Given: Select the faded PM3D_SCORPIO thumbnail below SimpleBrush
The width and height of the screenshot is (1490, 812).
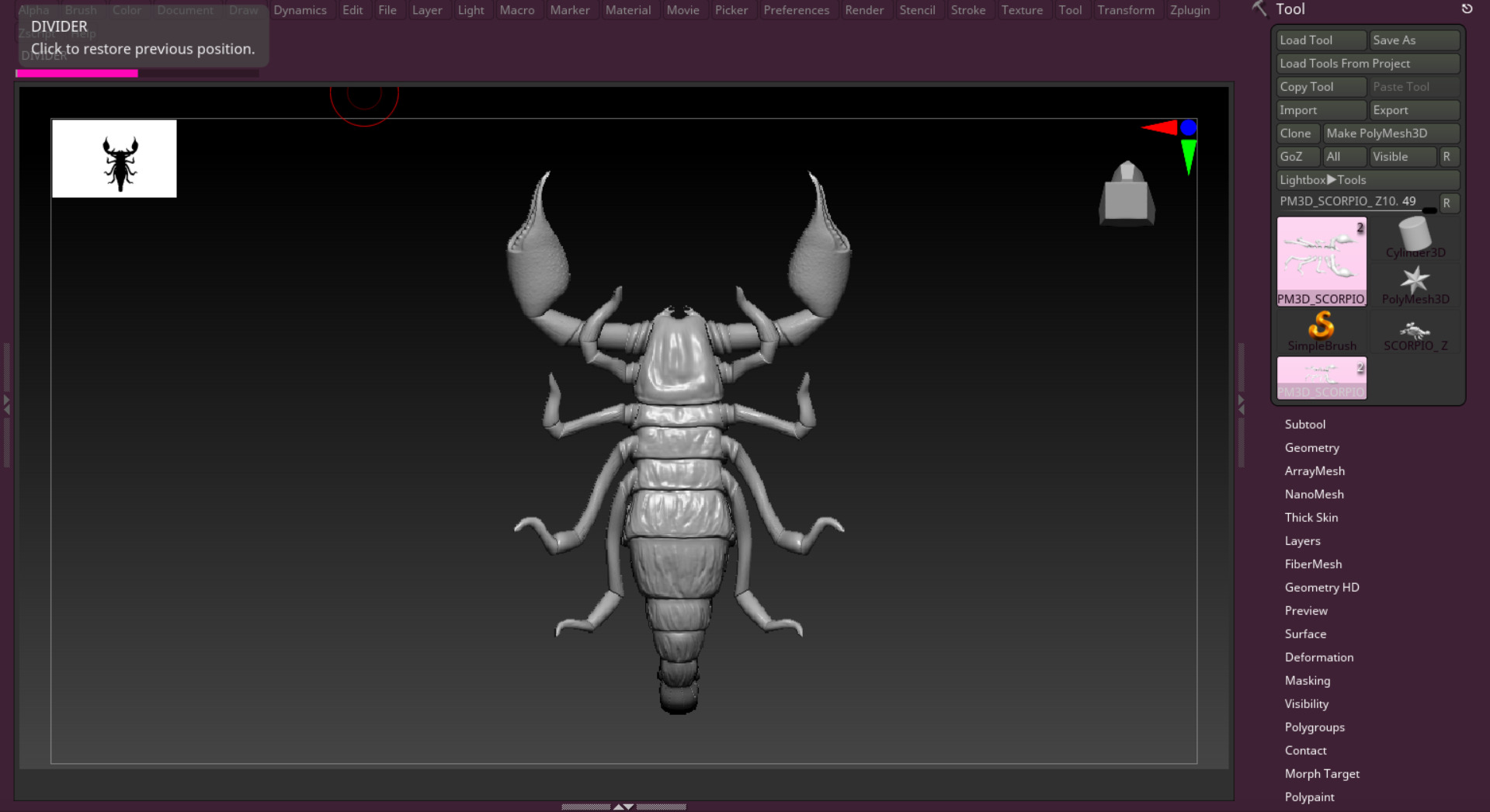Looking at the screenshot, I should pos(1322,377).
